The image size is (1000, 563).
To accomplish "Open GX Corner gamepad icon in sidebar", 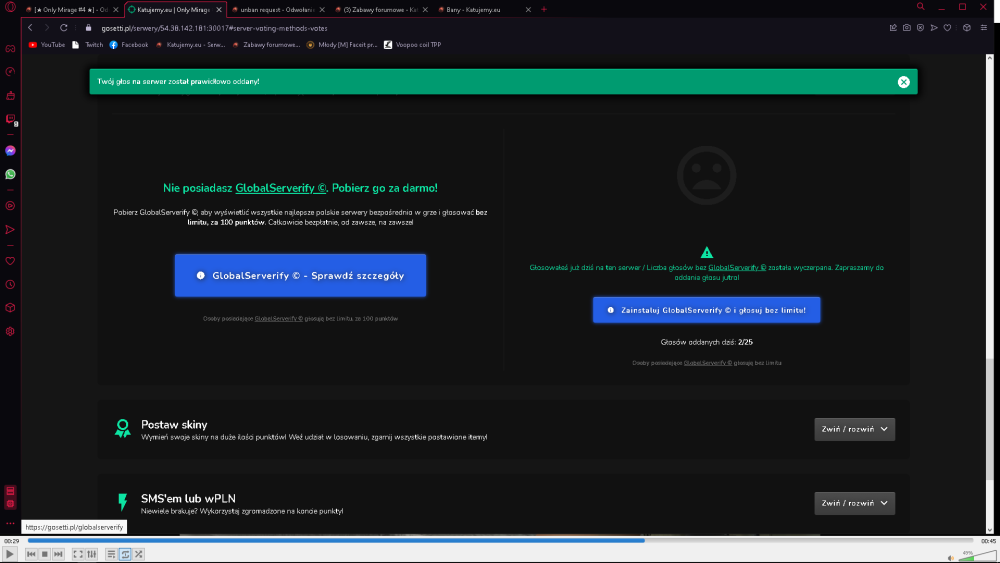I will pos(10,48).
